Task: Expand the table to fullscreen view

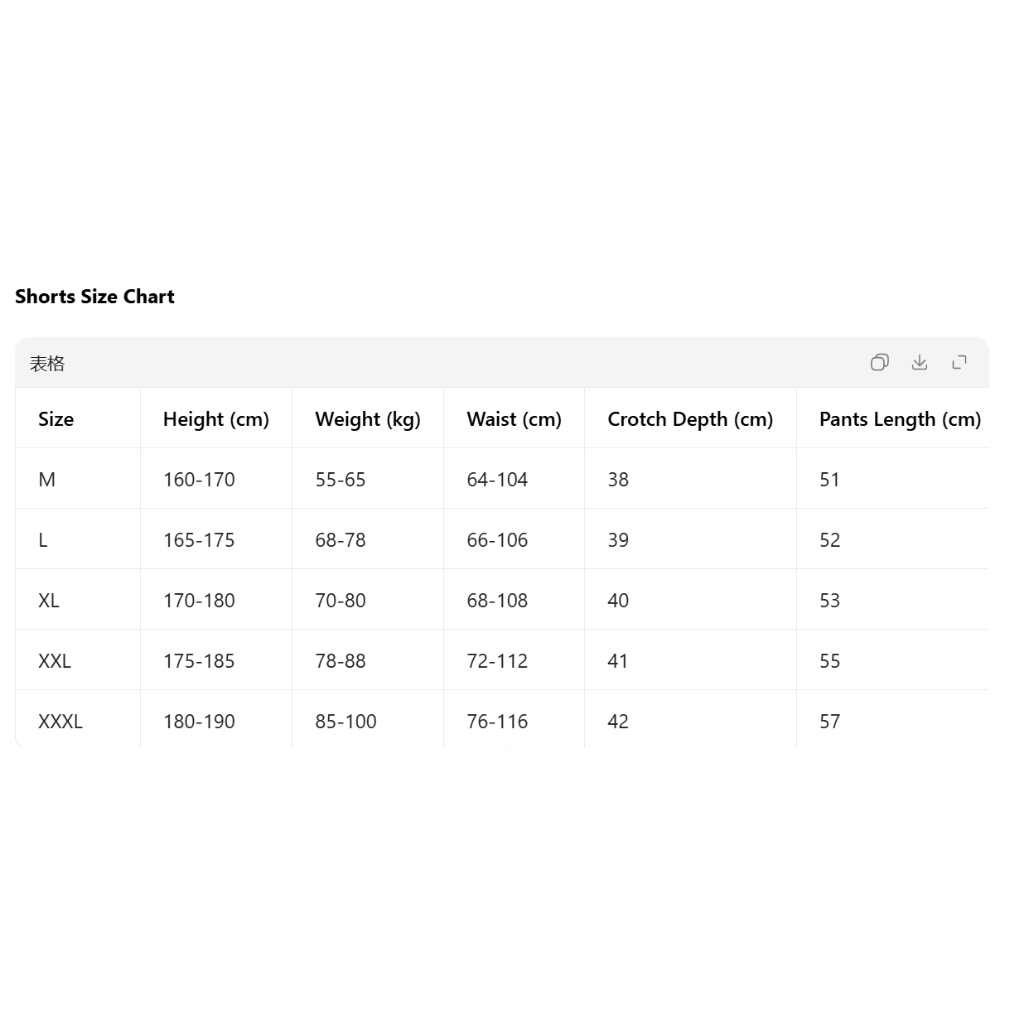Action: 959,362
